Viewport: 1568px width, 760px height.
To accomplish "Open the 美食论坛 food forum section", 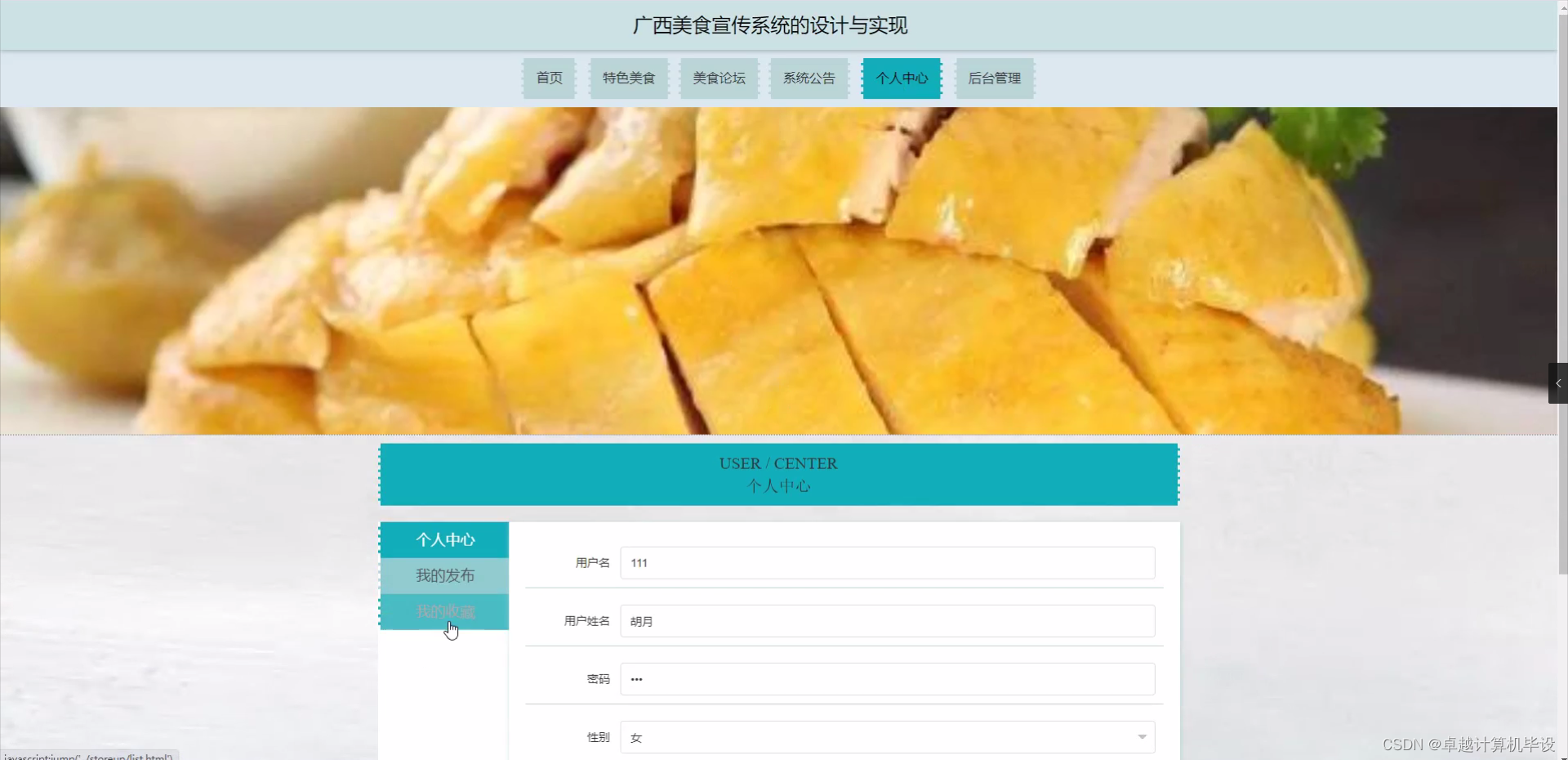I will pyautogui.click(x=719, y=78).
